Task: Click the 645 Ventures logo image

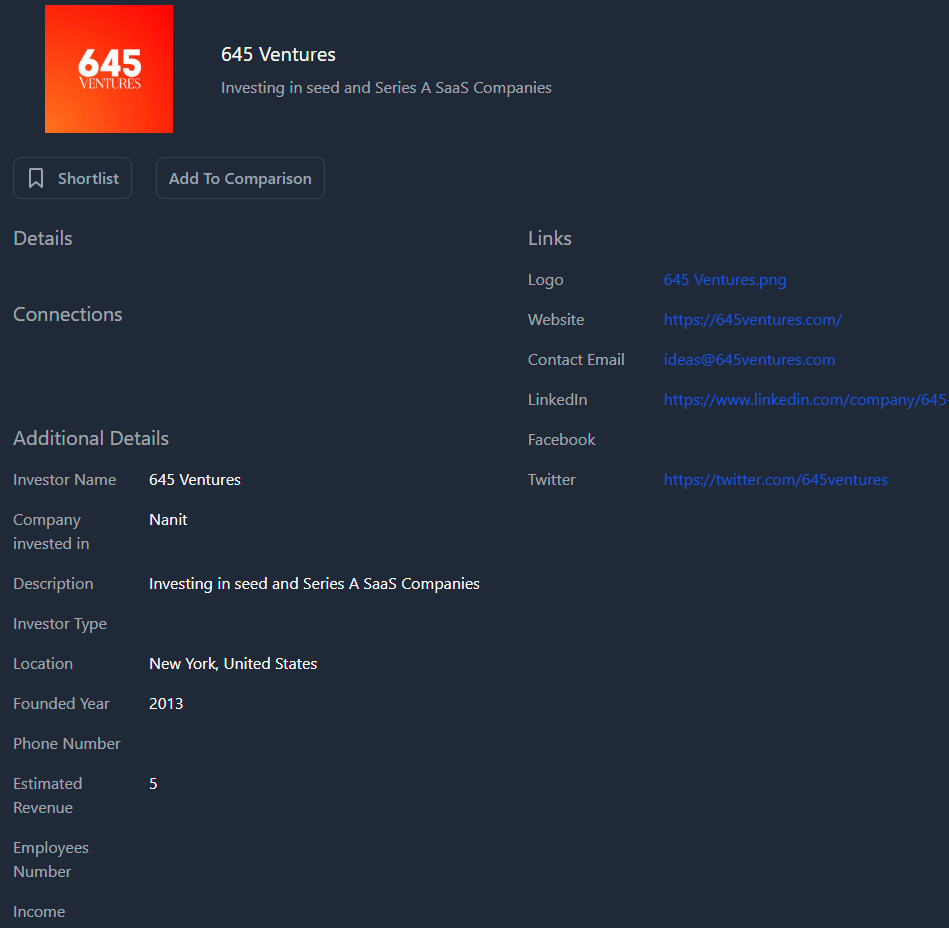Action: tap(109, 69)
